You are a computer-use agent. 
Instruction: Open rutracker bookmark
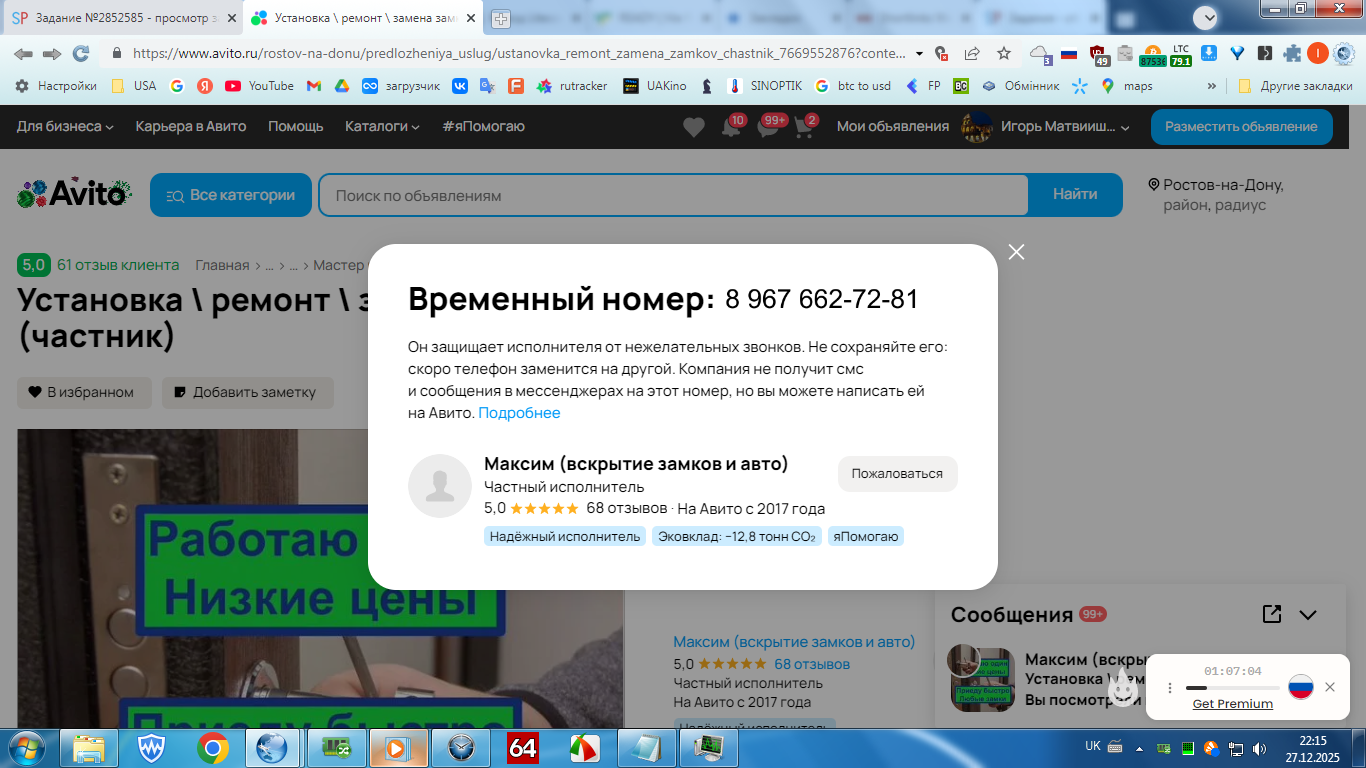point(572,86)
